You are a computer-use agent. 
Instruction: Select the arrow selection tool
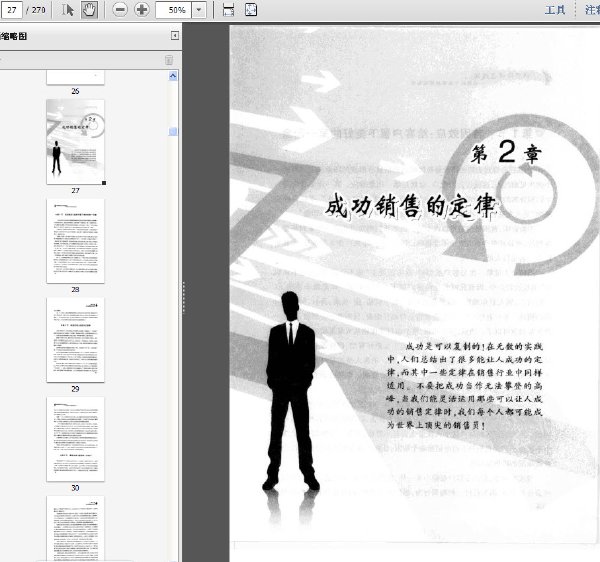point(67,10)
